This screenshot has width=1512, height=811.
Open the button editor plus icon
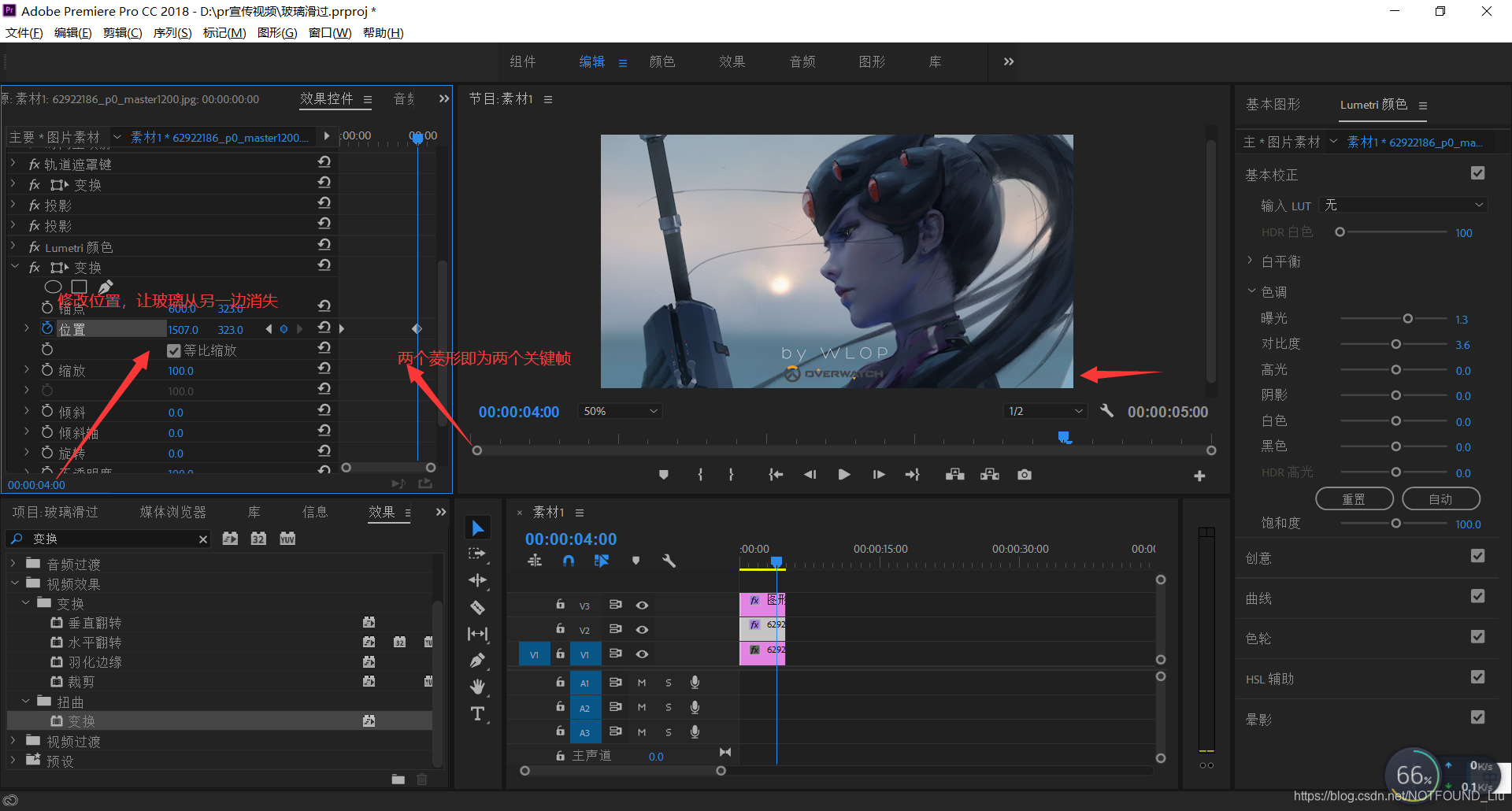tap(1199, 476)
